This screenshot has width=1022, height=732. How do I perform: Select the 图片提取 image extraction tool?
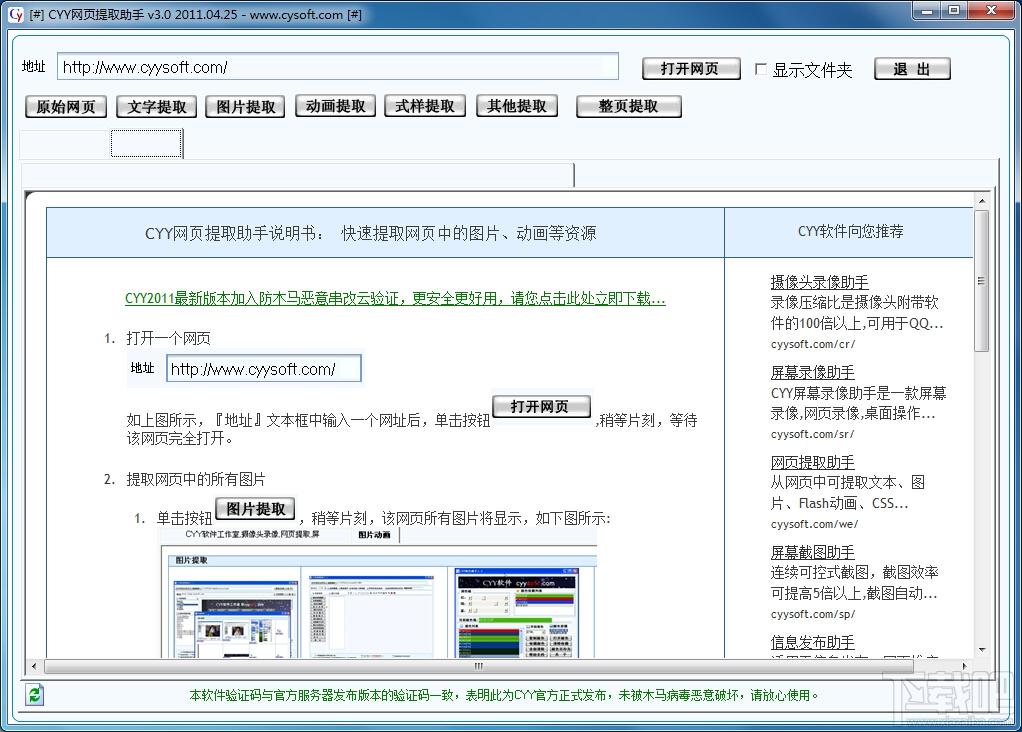tap(244, 106)
